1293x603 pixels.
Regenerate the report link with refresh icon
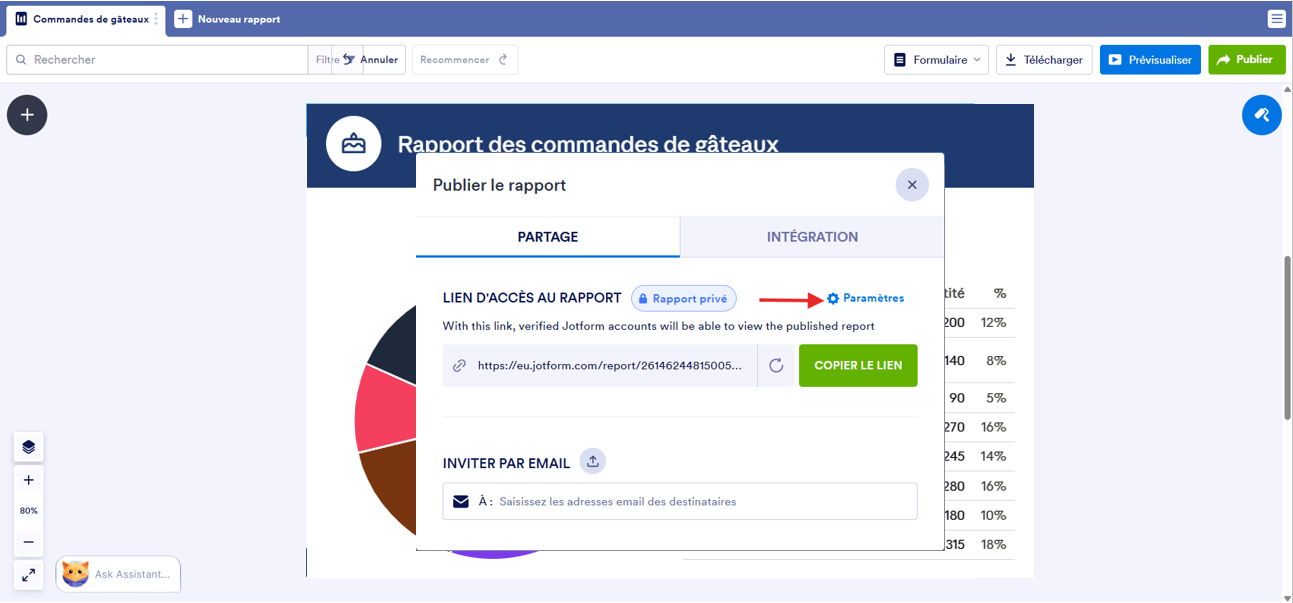(x=776, y=366)
